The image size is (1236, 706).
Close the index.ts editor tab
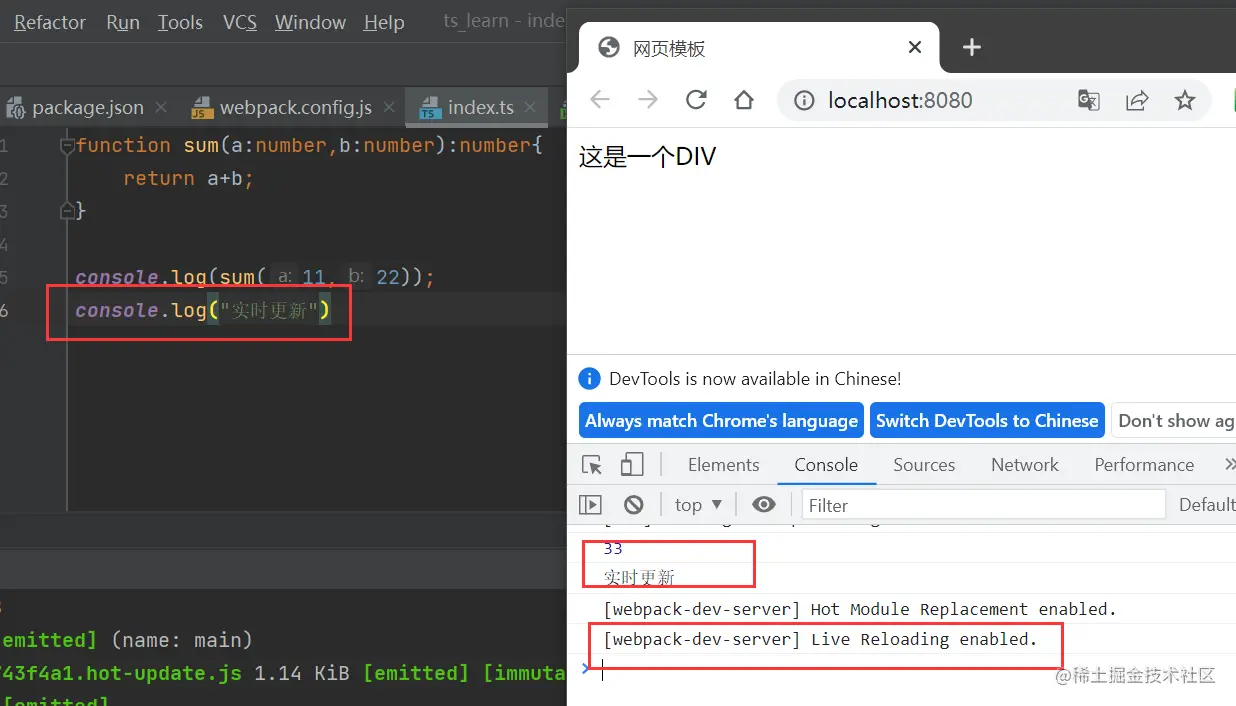click(531, 107)
